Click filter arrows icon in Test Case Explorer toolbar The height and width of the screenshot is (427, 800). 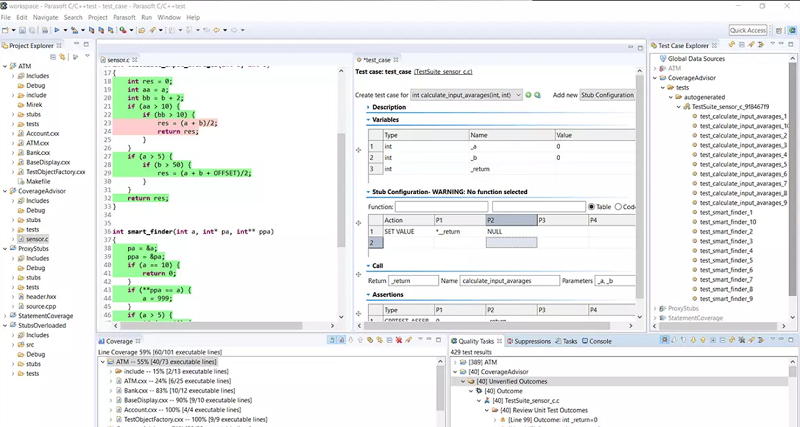pos(761,45)
